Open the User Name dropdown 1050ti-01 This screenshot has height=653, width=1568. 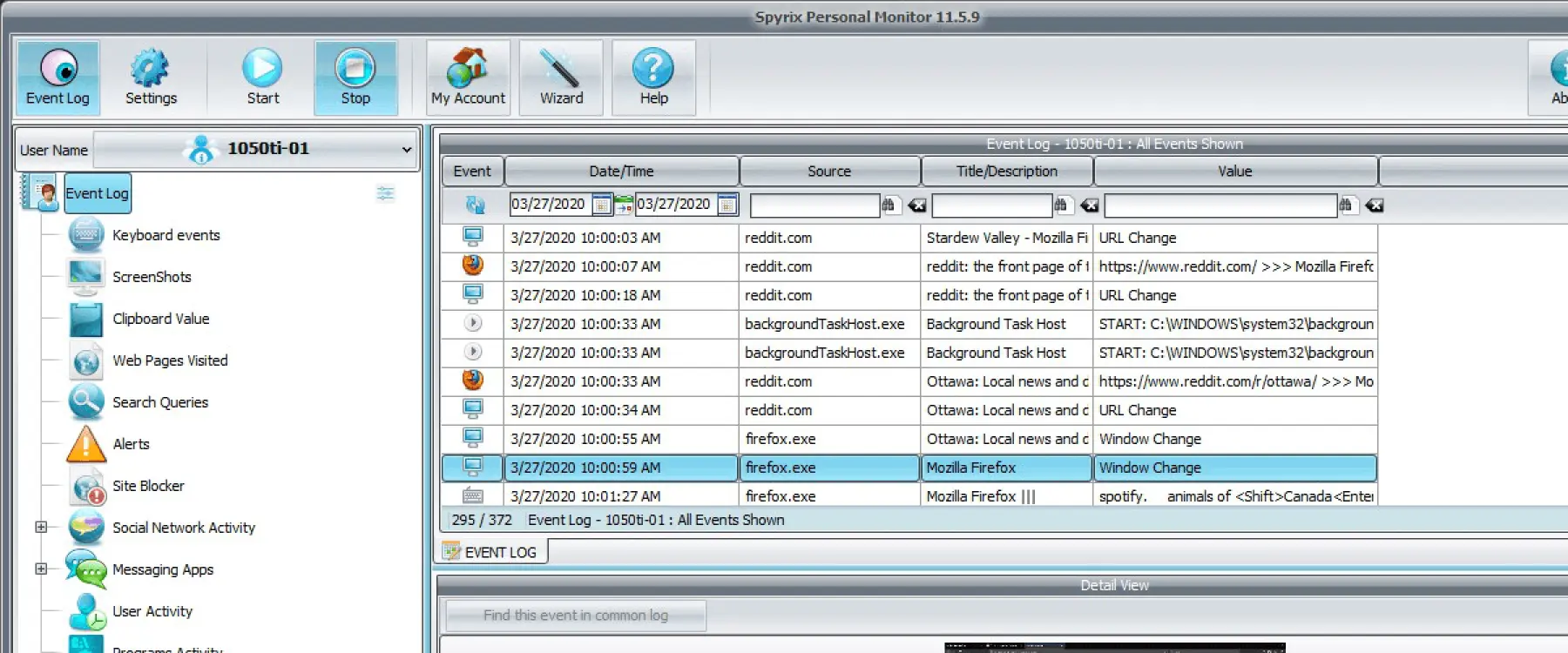click(256, 149)
